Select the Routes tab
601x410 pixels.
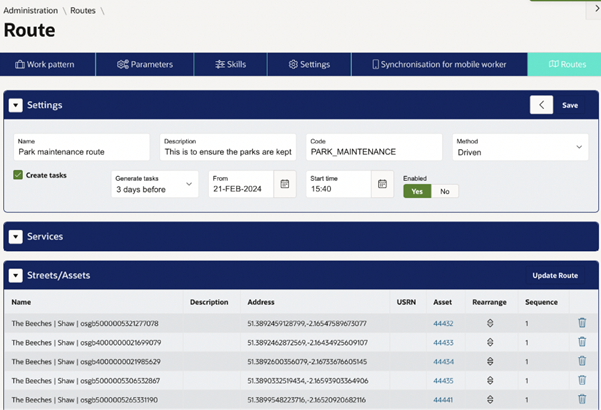pyautogui.click(x=564, y=64)
